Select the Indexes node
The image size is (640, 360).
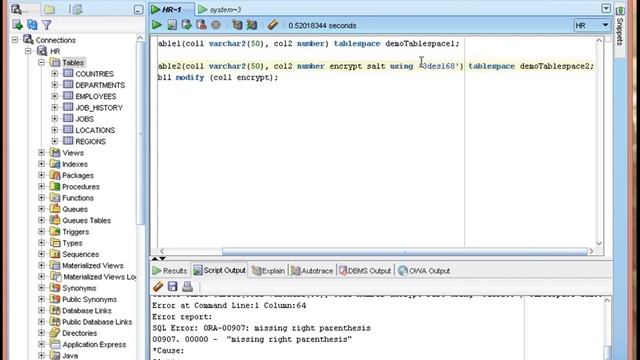75,164
